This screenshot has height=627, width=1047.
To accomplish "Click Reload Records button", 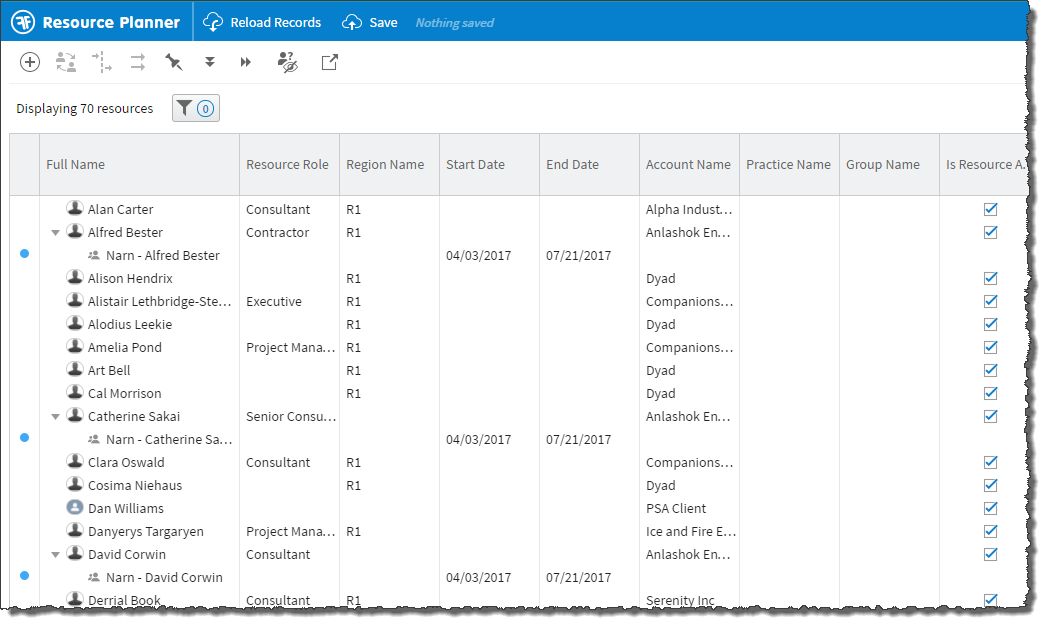I will (x=262, y=22).
